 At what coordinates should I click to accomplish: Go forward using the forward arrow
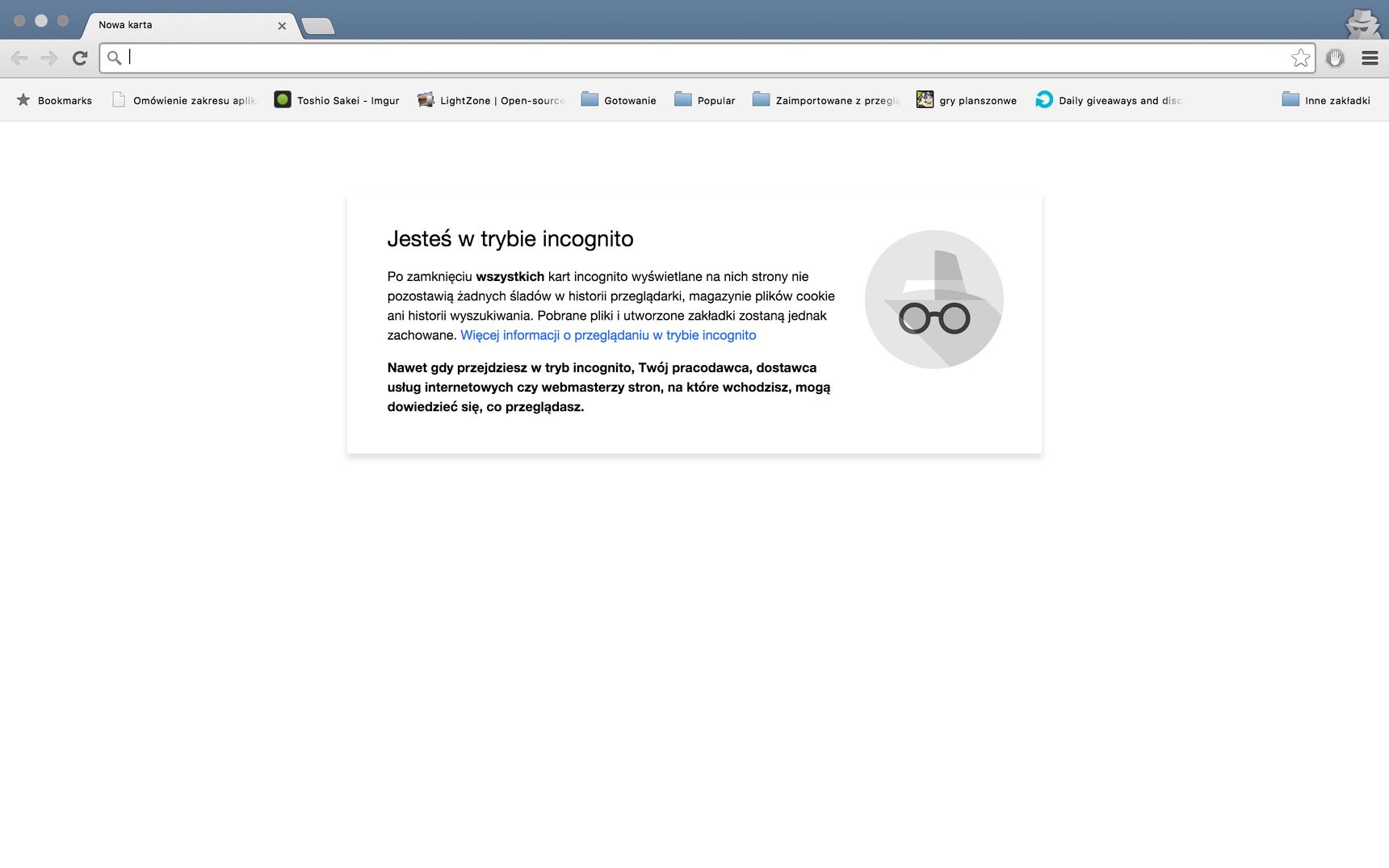pyautogui.click(x=49, y=58)
